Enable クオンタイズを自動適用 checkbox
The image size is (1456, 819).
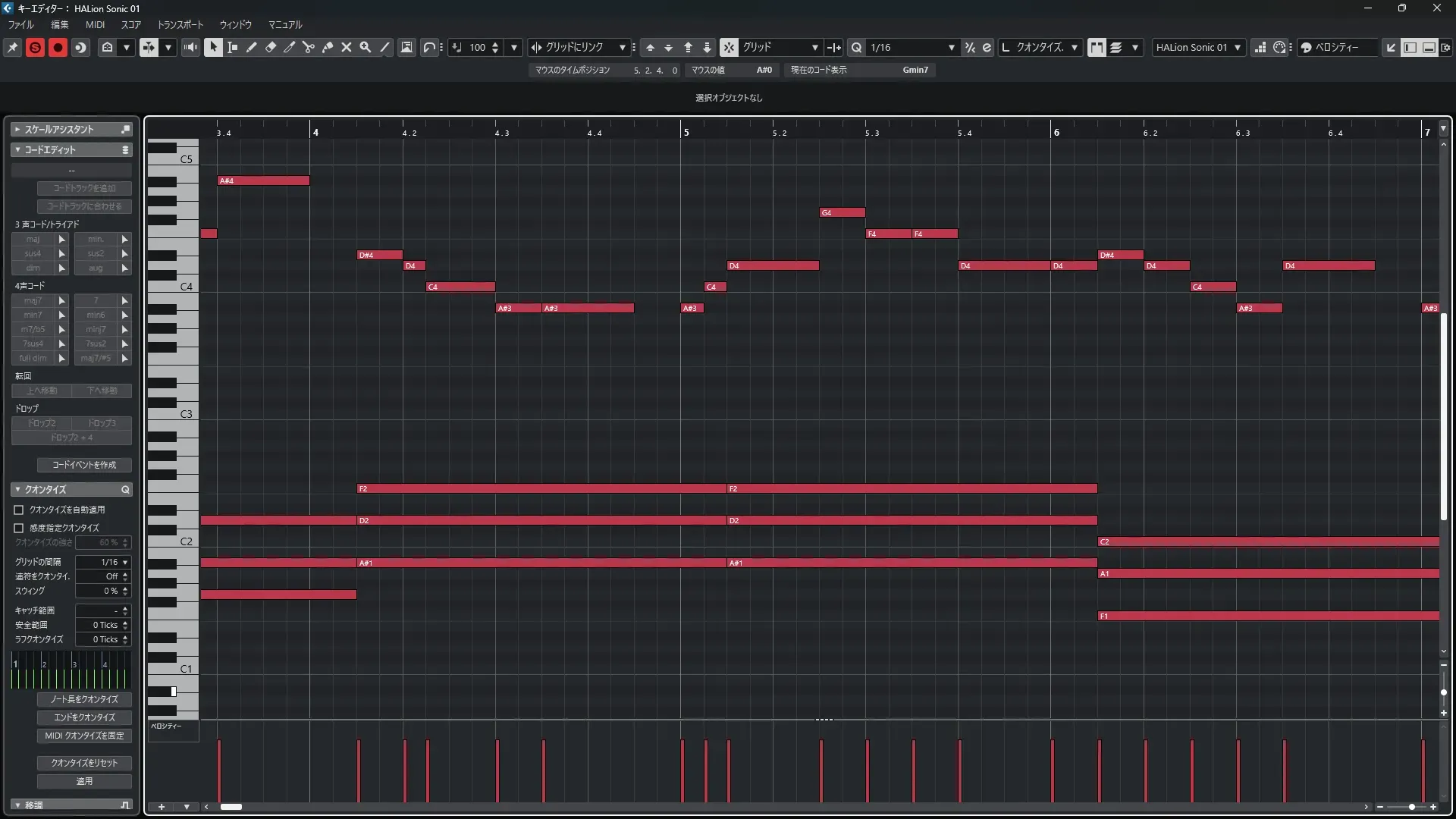pyautogui.click(x=19, y=510)
